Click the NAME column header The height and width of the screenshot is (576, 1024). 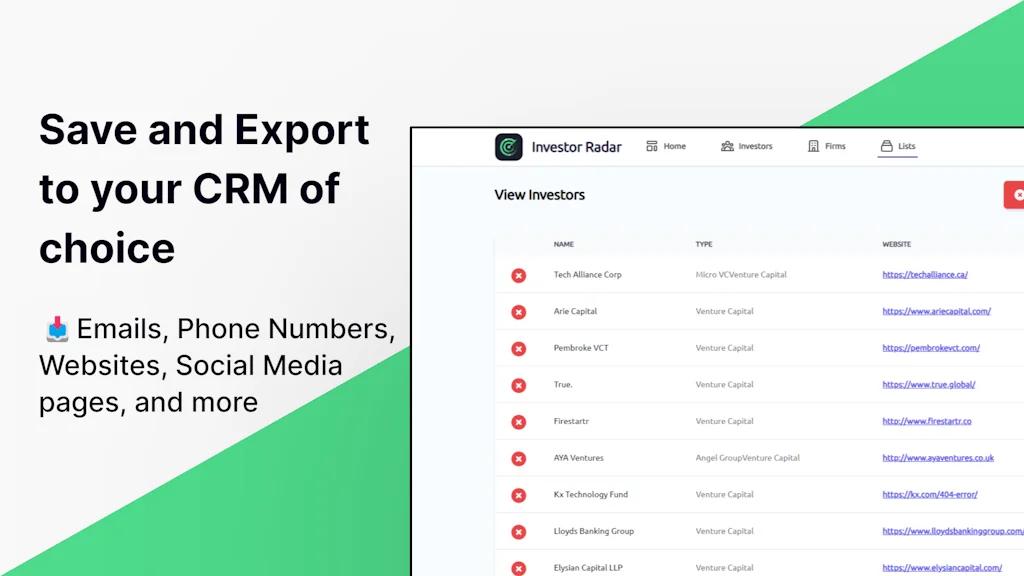point(563,243)
